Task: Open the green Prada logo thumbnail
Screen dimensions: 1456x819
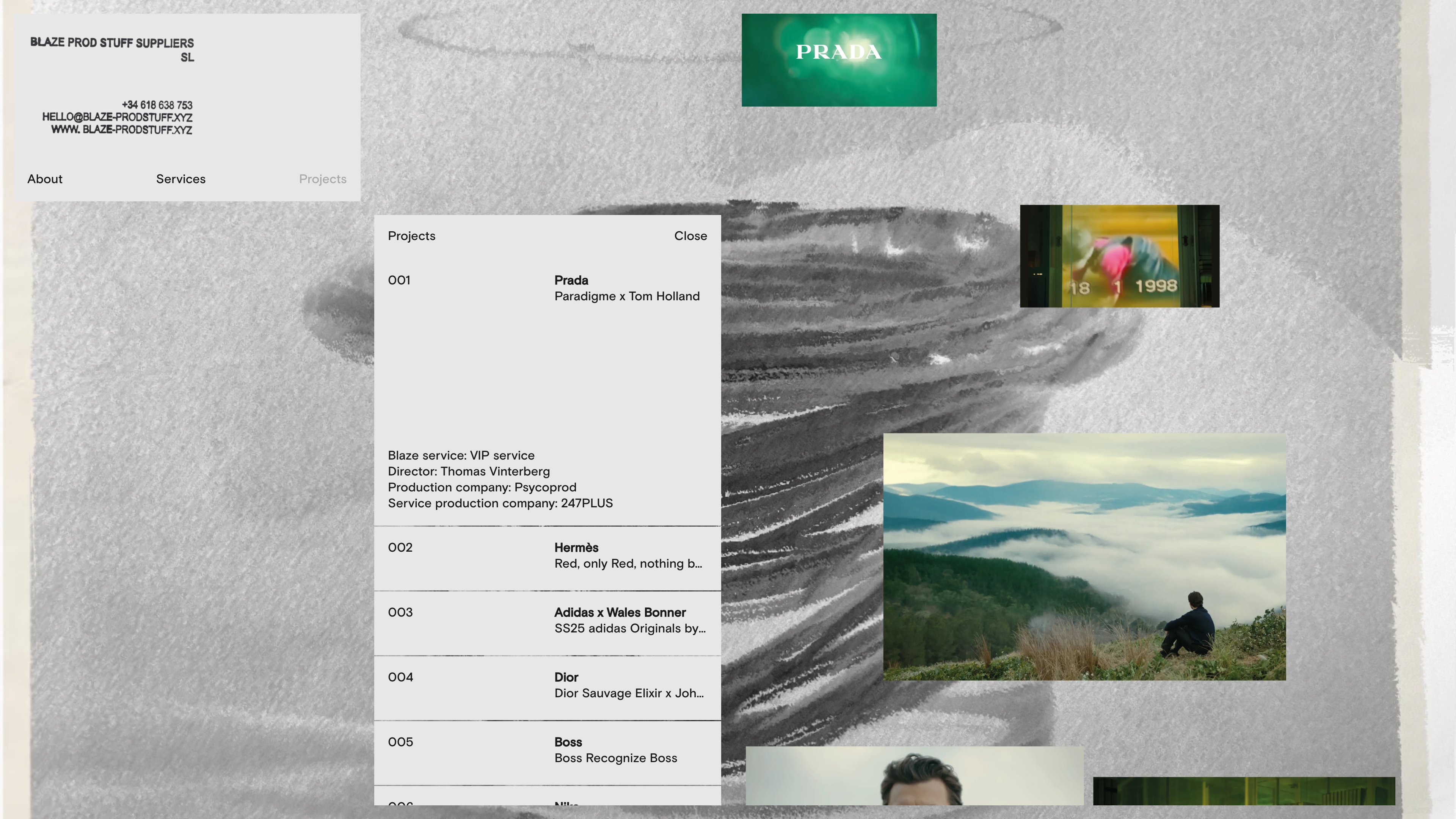Action: 839,60
